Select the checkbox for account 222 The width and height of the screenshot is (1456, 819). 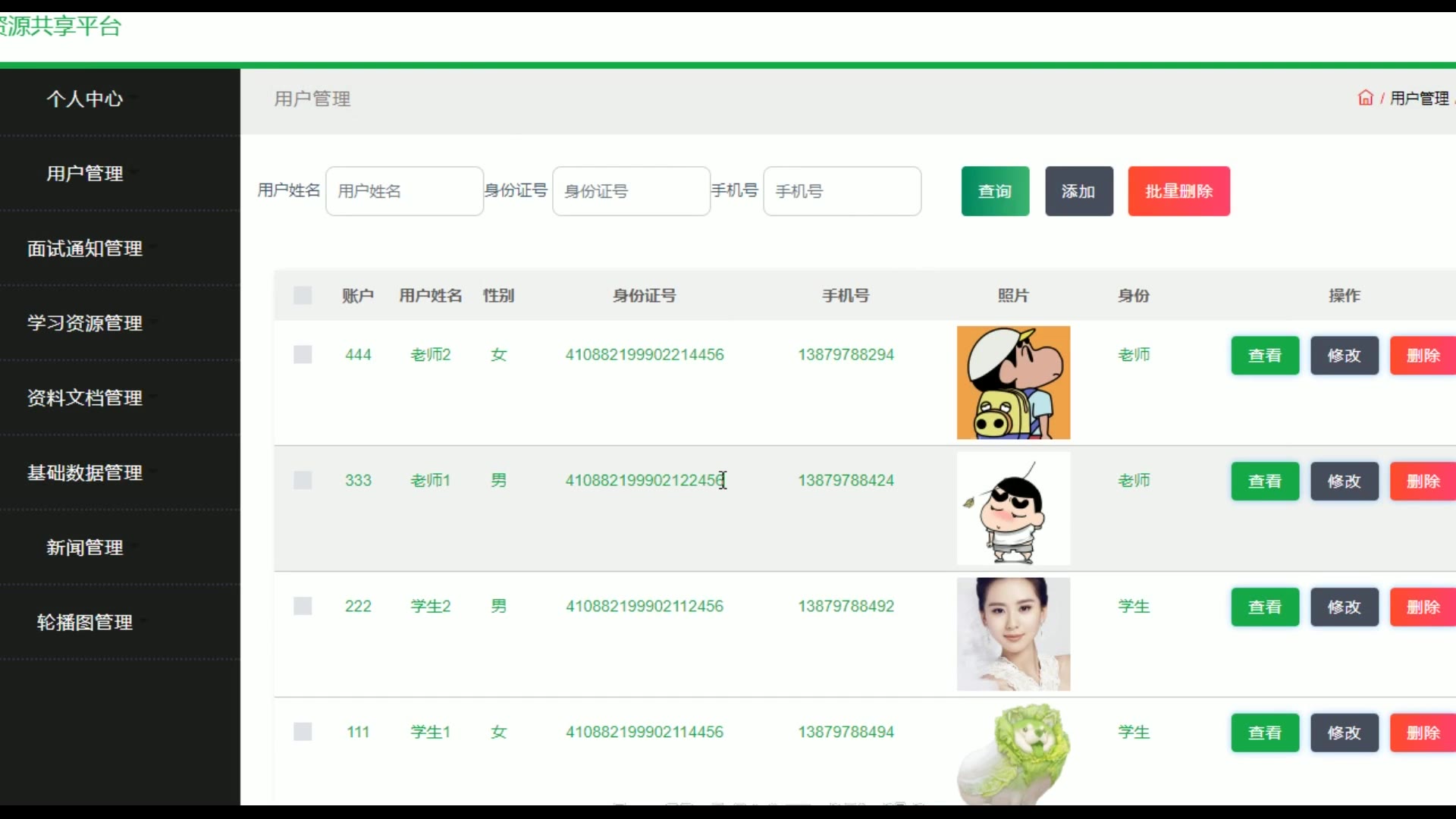(303, 607)
